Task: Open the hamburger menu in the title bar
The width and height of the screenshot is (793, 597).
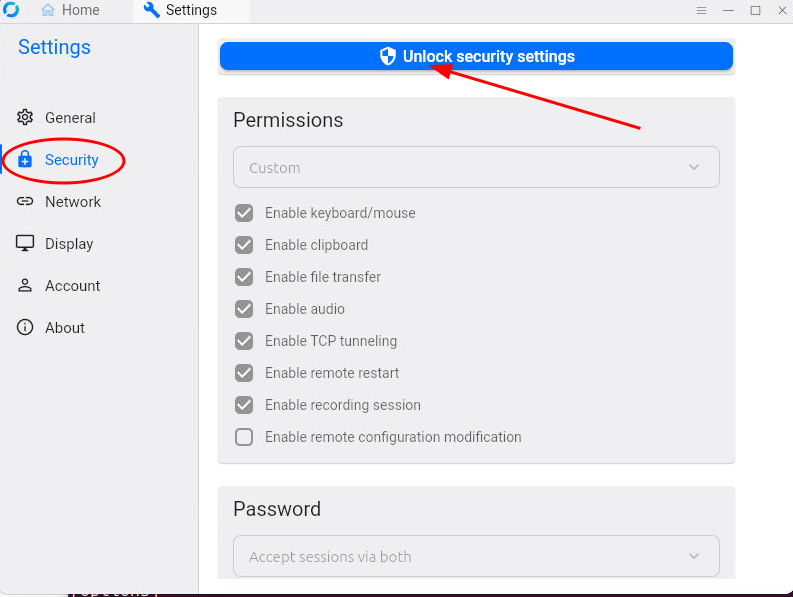Action: pos(701,10)
